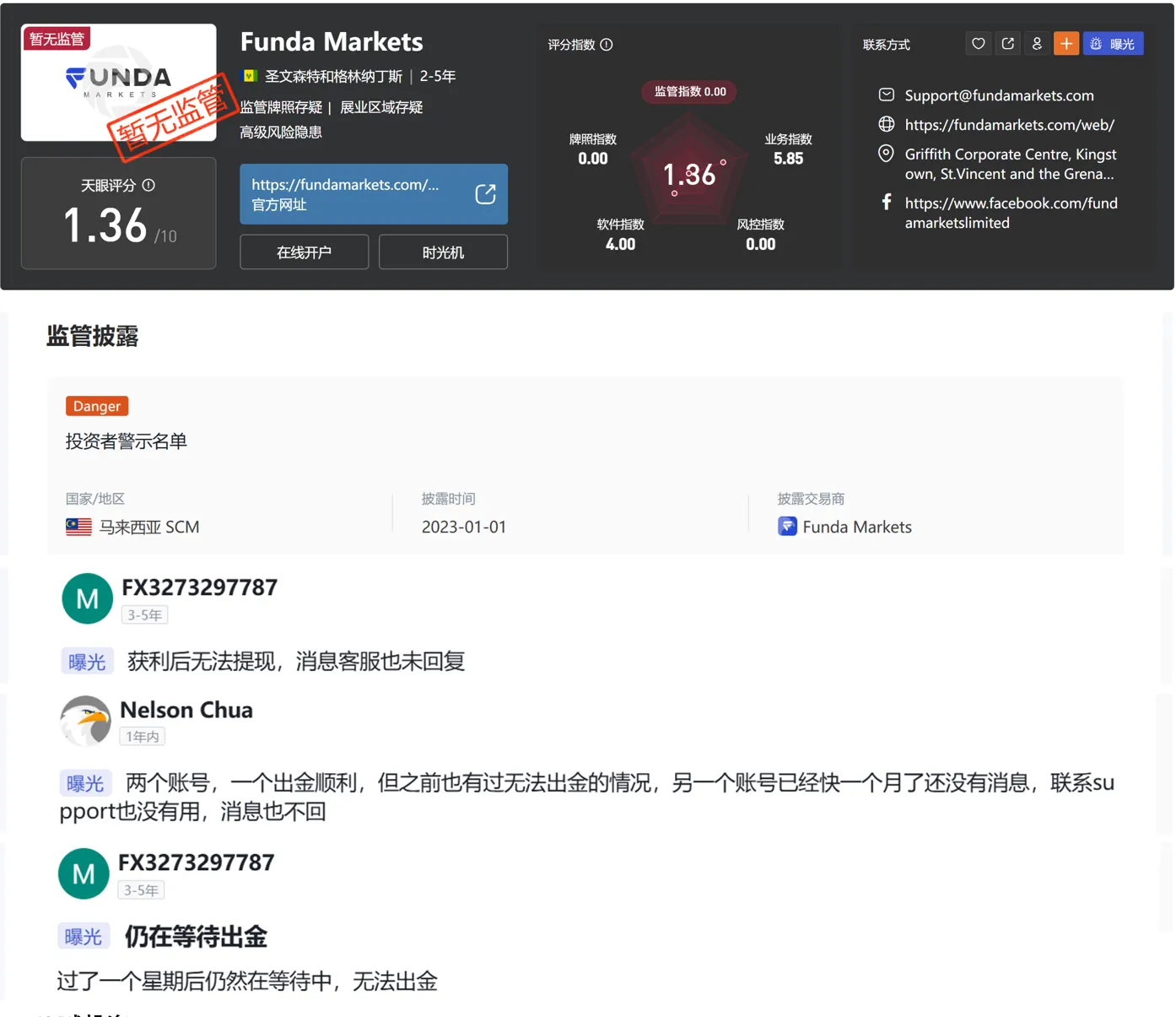1176x1017 pixels.
Task: Open https://fundamarkets.com/web/ contact link
Action: [x=1009, y=125]
